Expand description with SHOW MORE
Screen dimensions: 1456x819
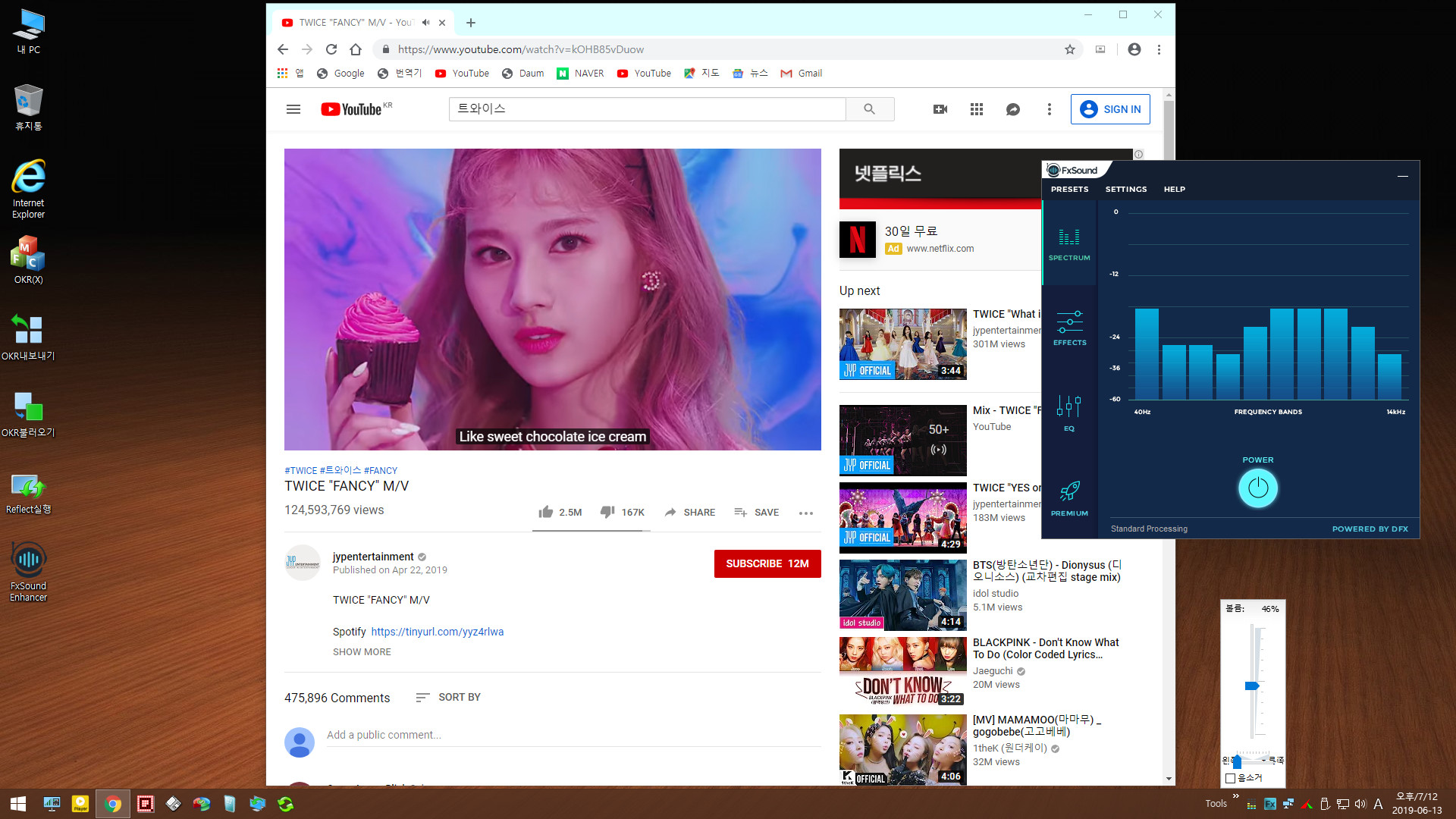[362, 652]
